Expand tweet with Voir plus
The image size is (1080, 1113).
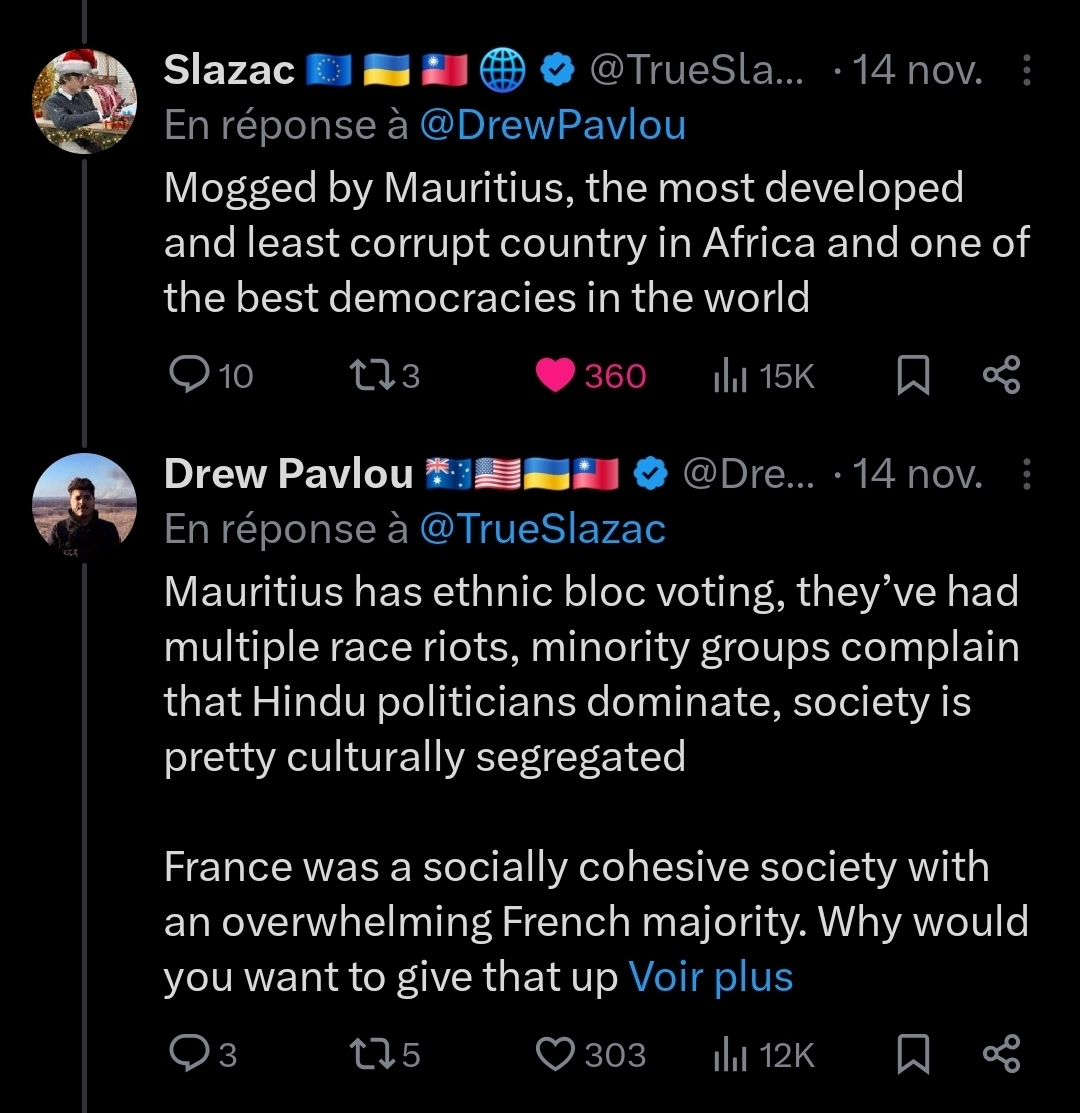[710, 977]
